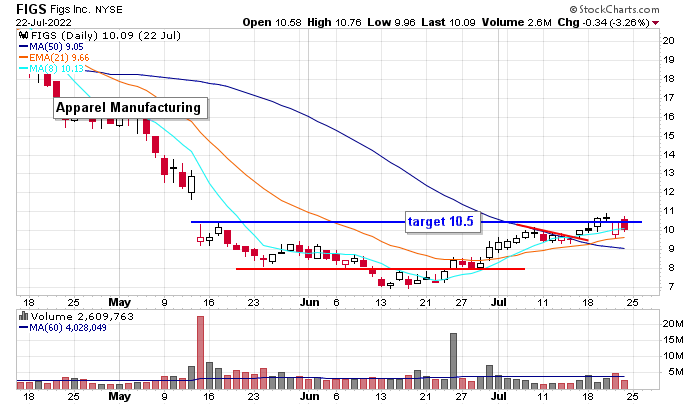
Task: Click the 5M volume axis label
Action: tap(675, 372)
